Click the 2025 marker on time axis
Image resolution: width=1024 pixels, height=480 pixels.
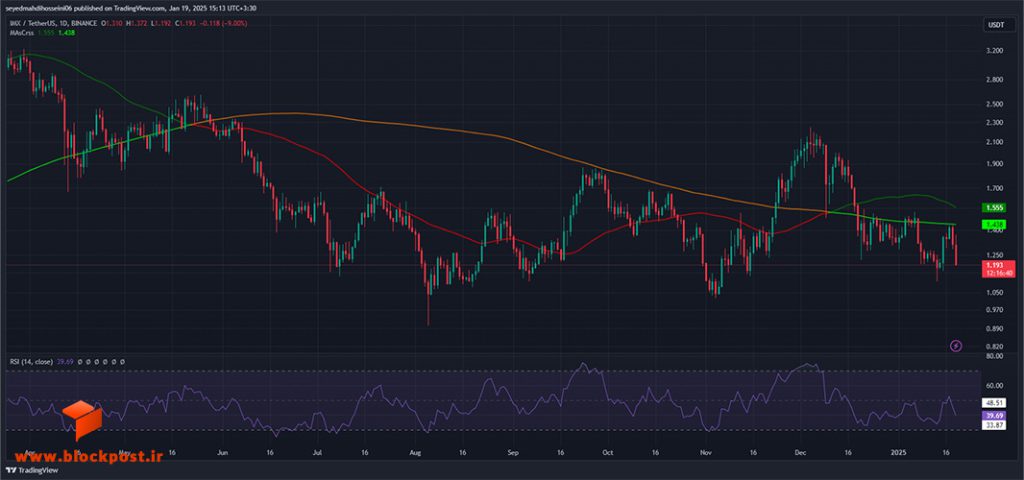tap(899, 451)
